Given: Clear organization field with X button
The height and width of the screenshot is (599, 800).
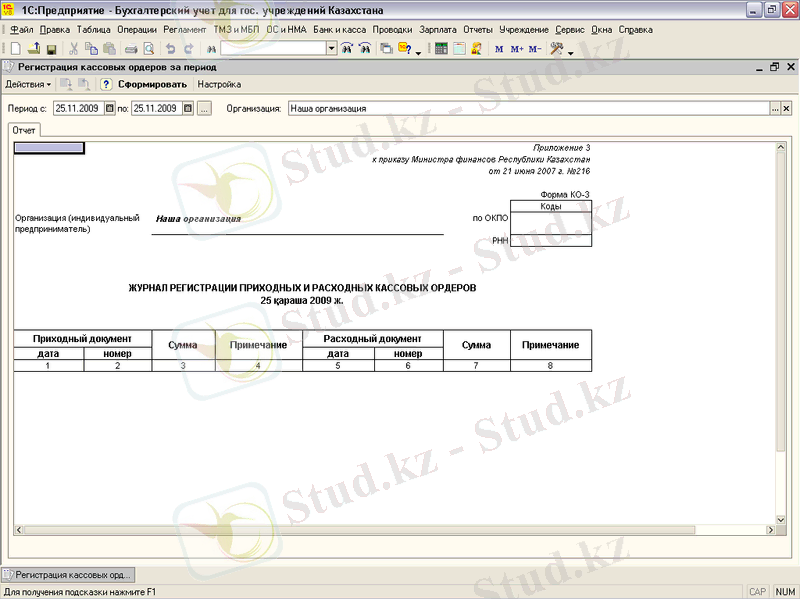Looking at the screenshot, I should click(786, 108).
